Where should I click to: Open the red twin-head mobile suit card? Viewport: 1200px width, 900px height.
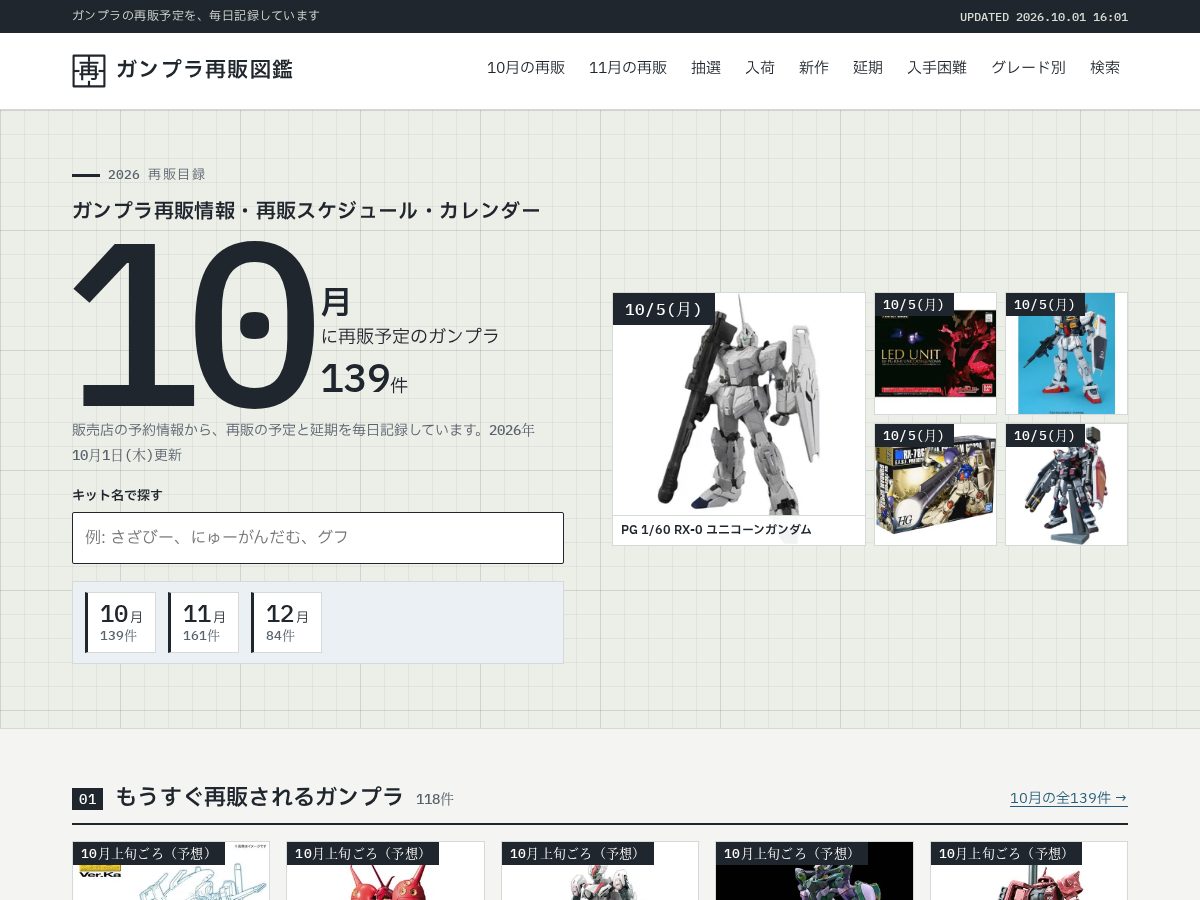tap(385, 871)
